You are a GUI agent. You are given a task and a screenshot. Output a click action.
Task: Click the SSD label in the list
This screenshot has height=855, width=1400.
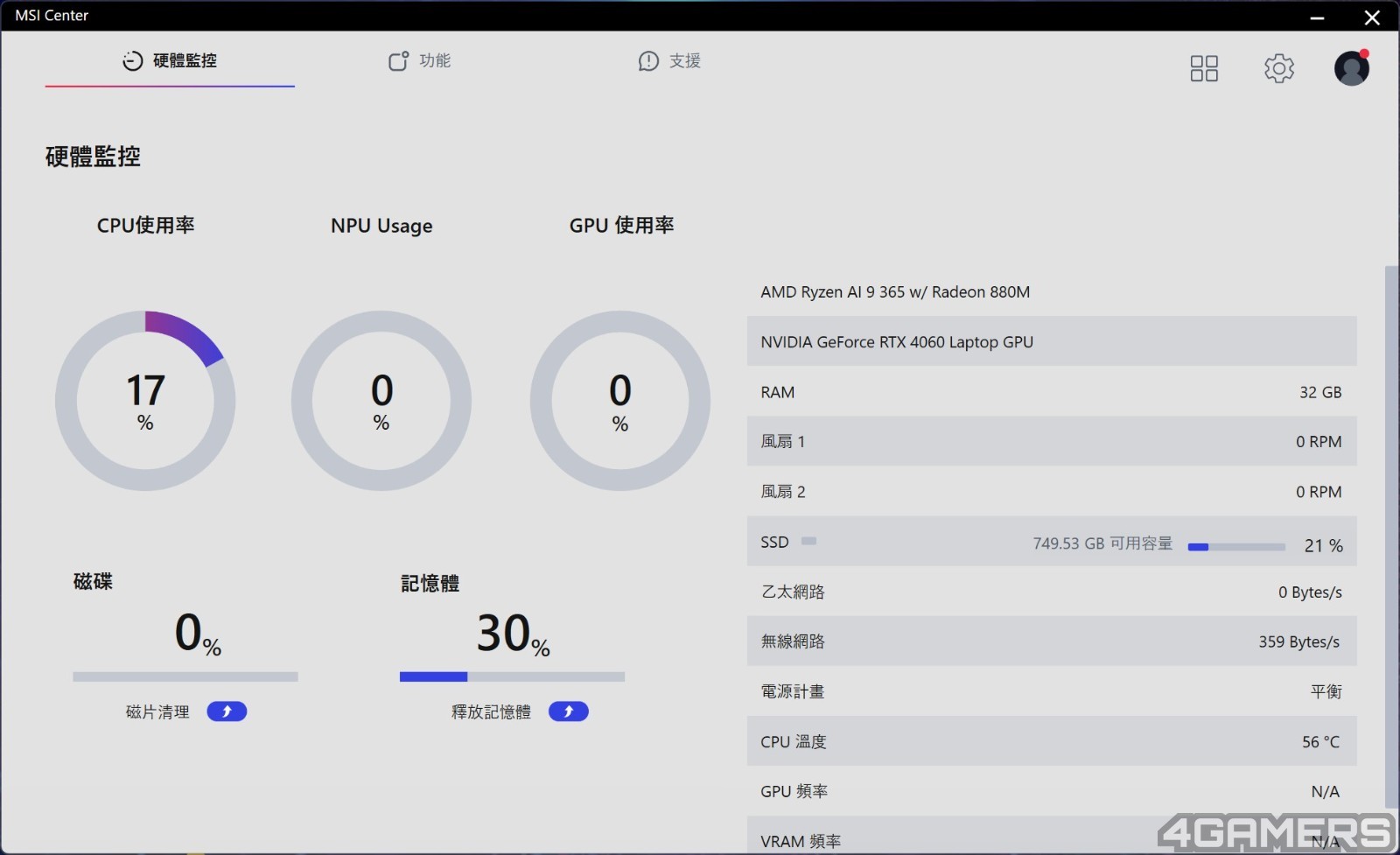click(x=774, y=543)
